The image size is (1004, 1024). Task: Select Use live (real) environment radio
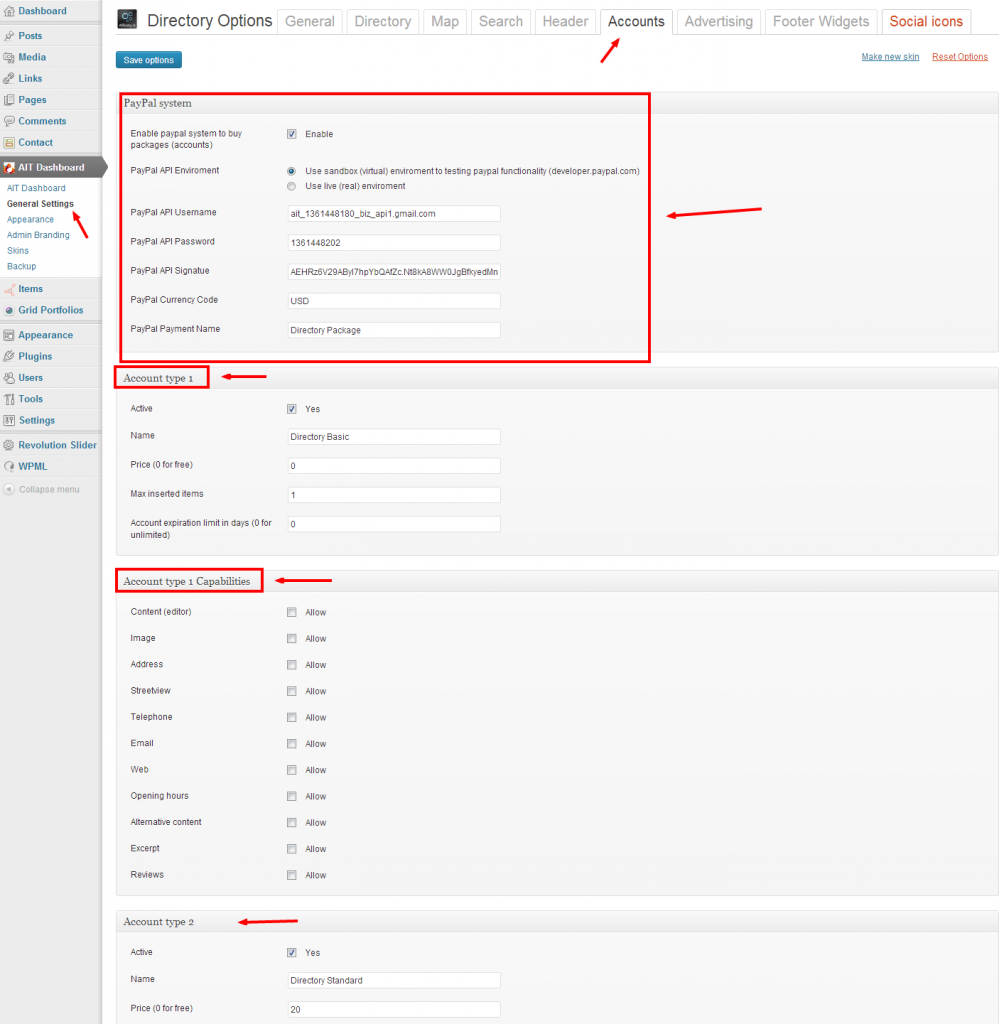[292, 186]
